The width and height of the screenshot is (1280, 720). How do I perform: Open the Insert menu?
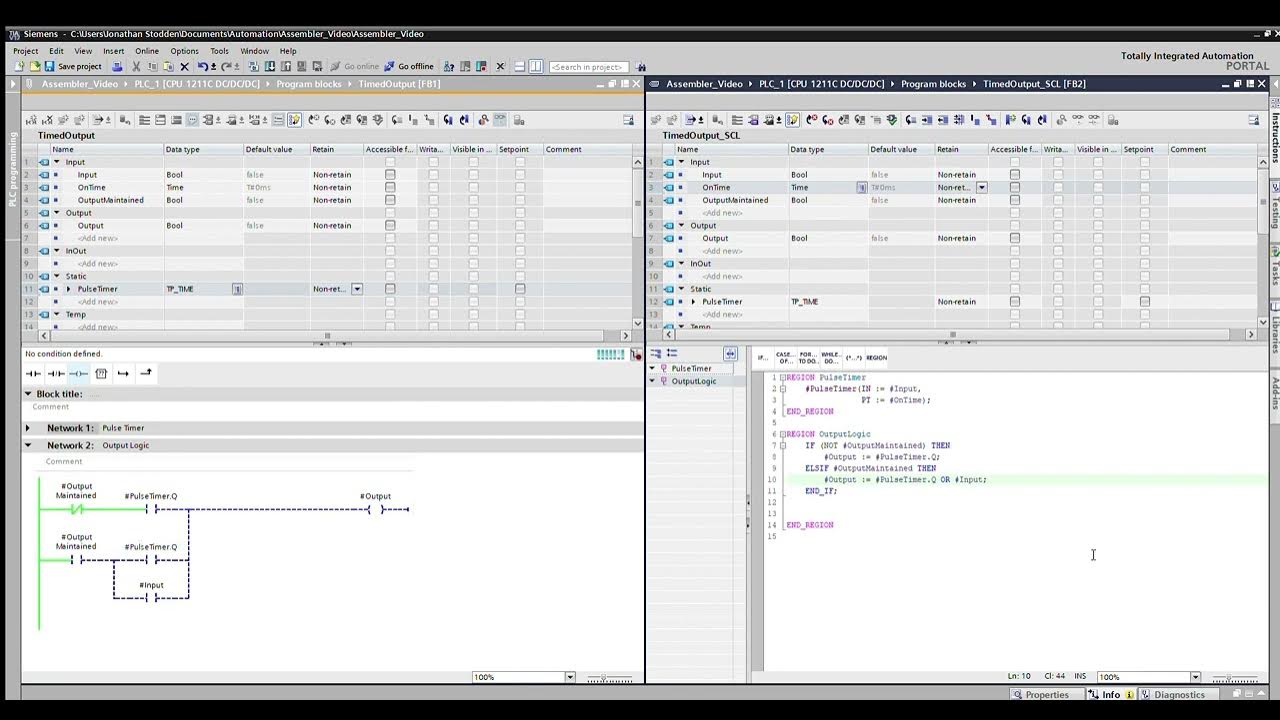pyautogui.click(x=113, y=51)
